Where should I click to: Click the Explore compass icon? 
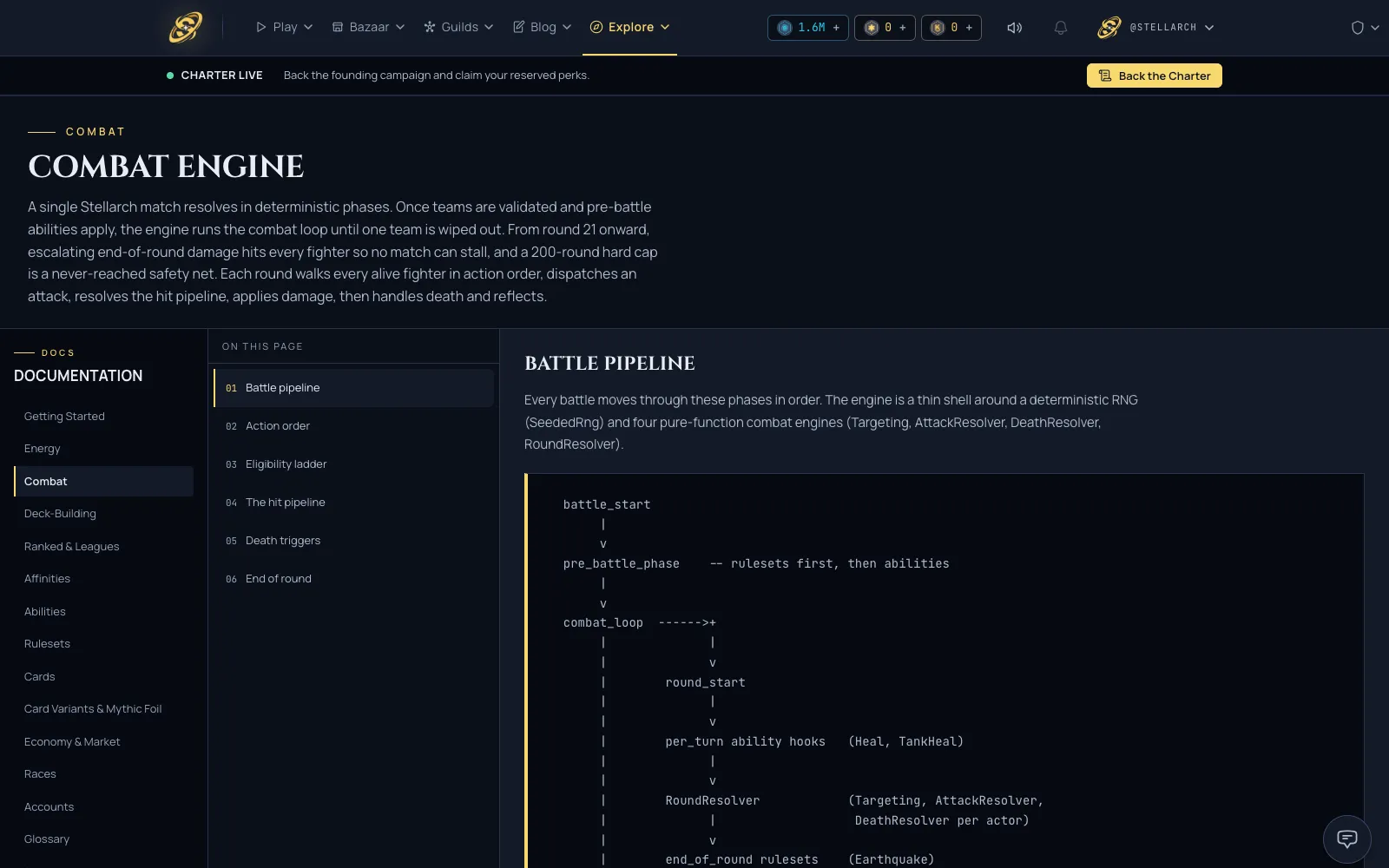tap(596, 27)
